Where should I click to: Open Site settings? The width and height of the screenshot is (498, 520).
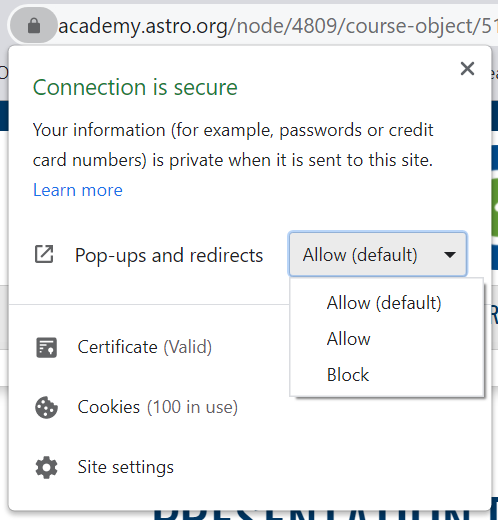(x=126, y=467)
